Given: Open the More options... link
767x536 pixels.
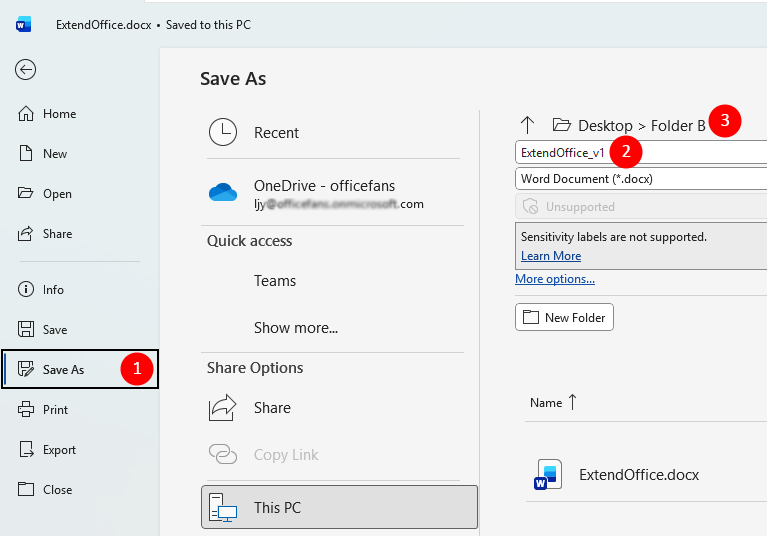Looking at the screenshot, I should point(555,279).
